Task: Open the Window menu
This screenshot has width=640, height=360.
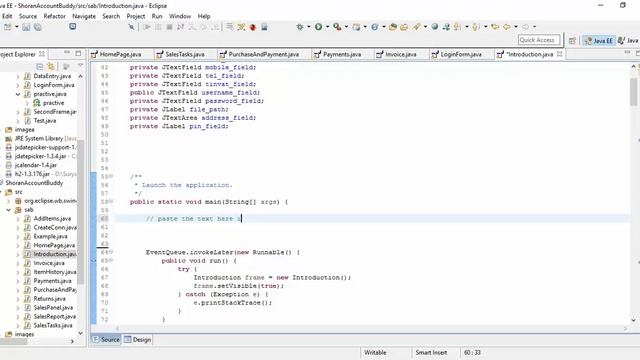Action: click(x=180, y=16)
